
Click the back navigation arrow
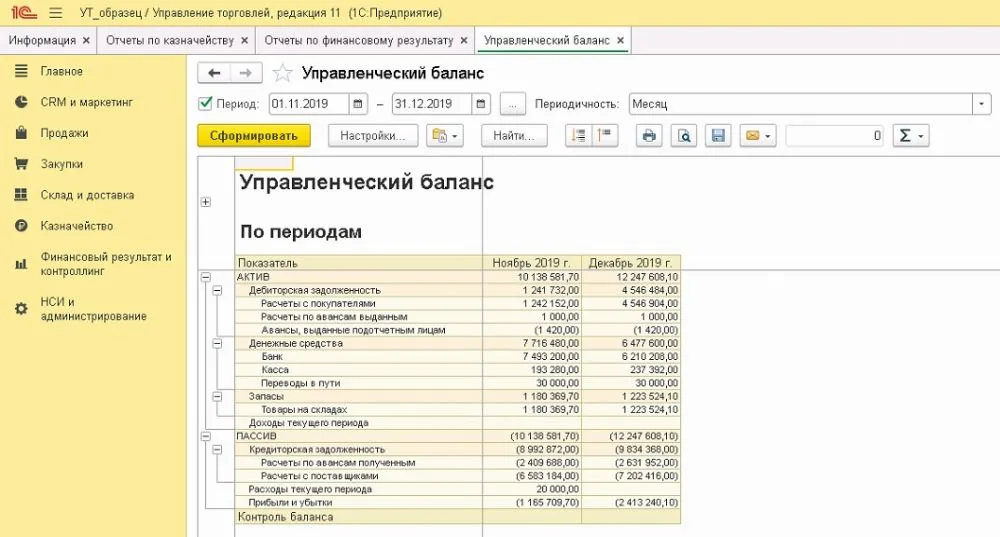(214, 73)
